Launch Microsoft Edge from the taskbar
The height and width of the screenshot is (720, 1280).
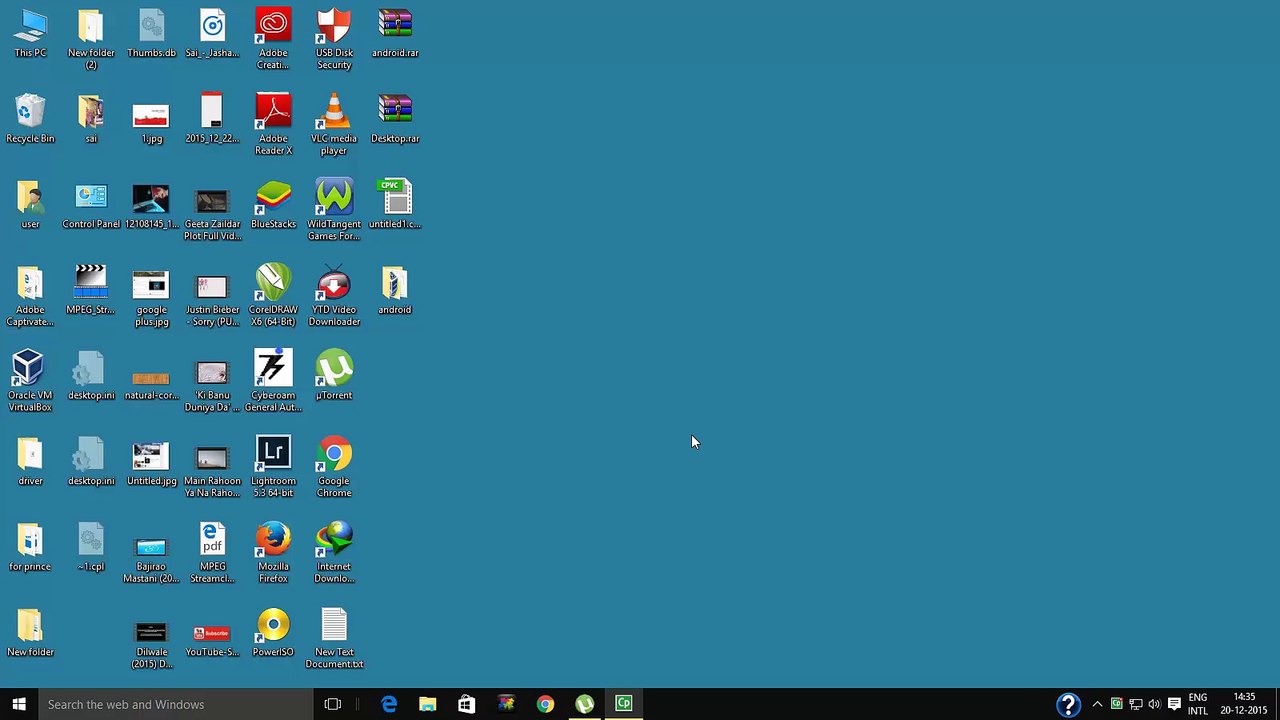[x=389, y=704]
